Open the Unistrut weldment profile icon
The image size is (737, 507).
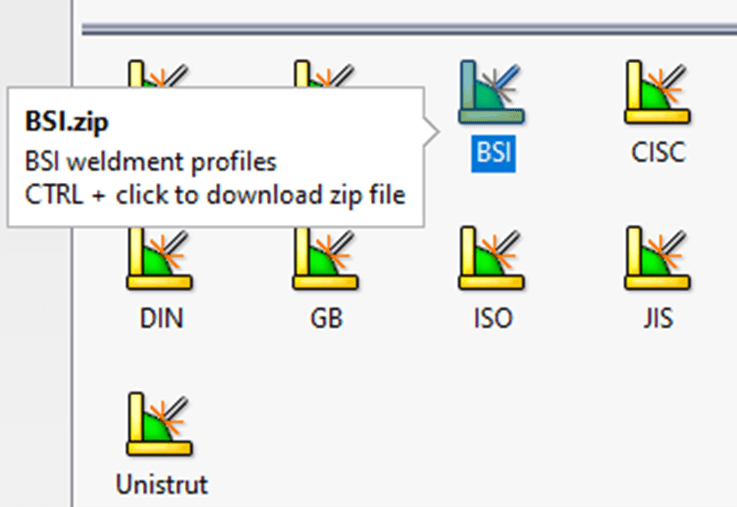[160, 424]
